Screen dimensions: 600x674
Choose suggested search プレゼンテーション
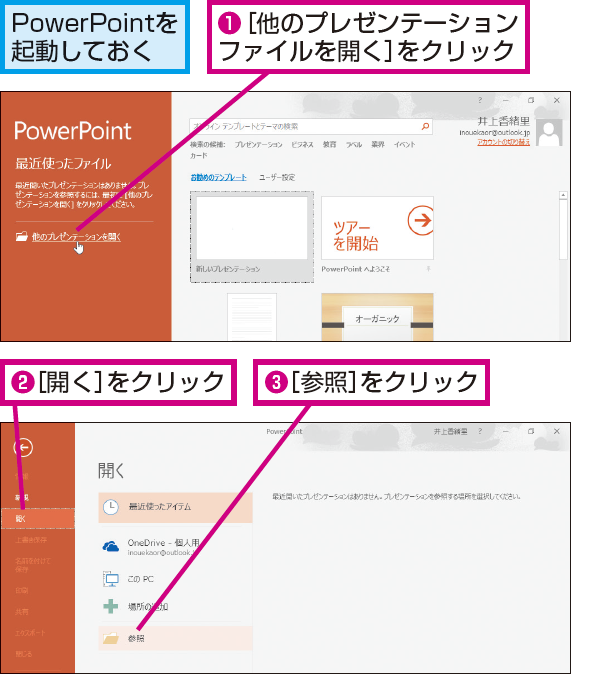point(258,145)
